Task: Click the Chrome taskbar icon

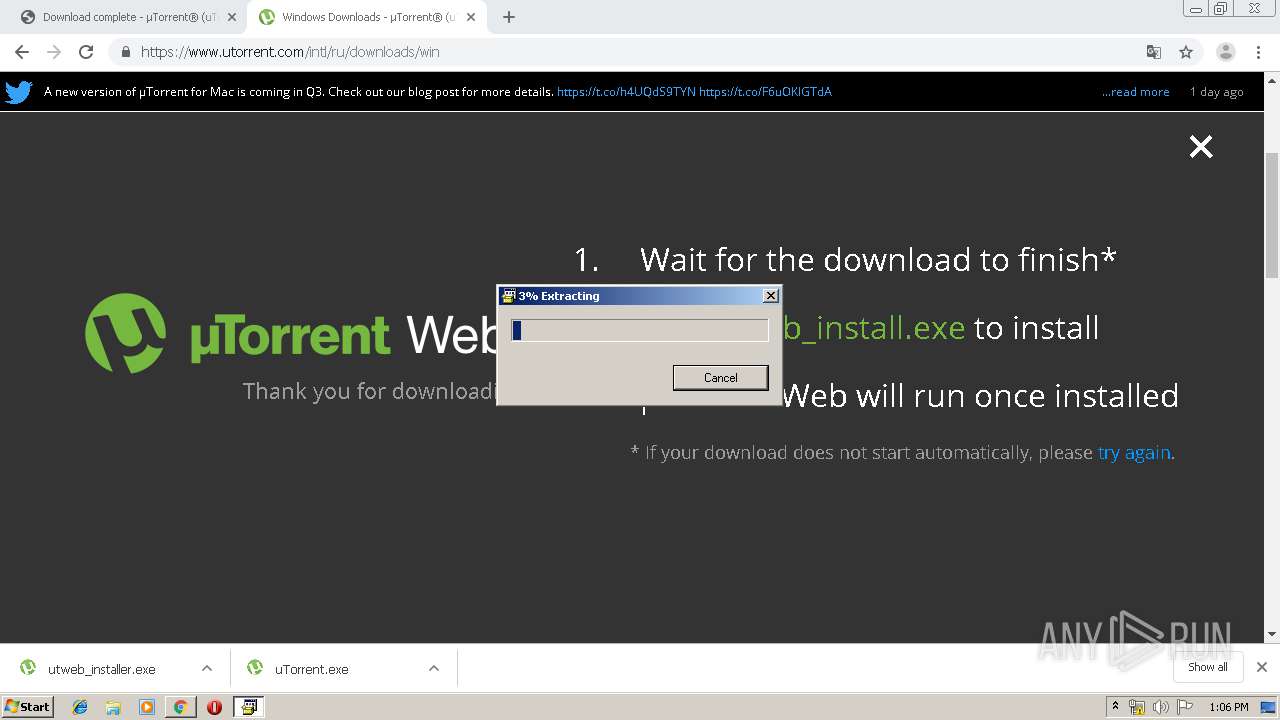Action: coord(180,707)
